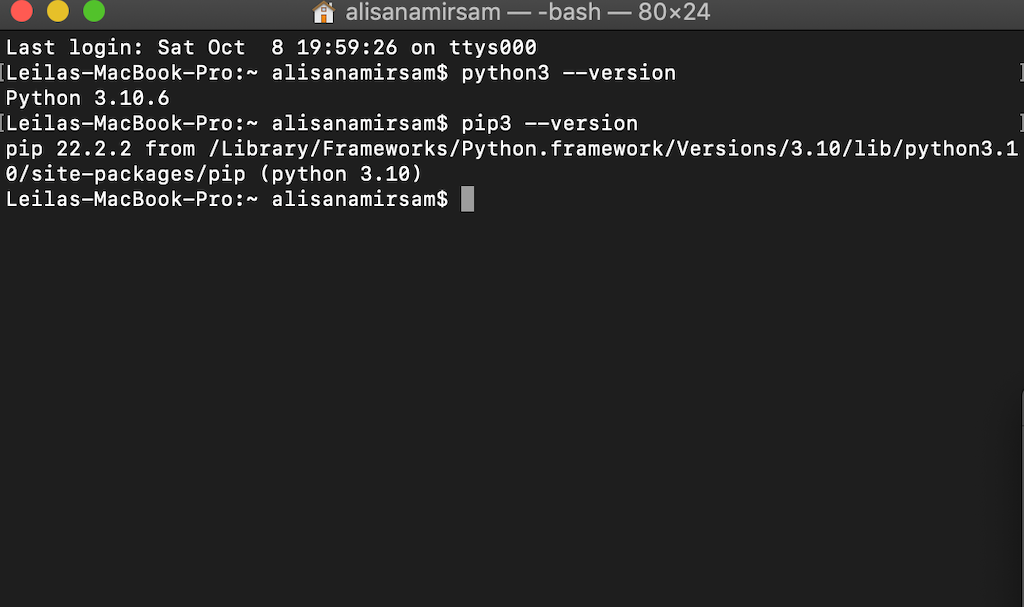
Task: Click the right bracket mark on python3 line
Action: [x=1020, y=73]
